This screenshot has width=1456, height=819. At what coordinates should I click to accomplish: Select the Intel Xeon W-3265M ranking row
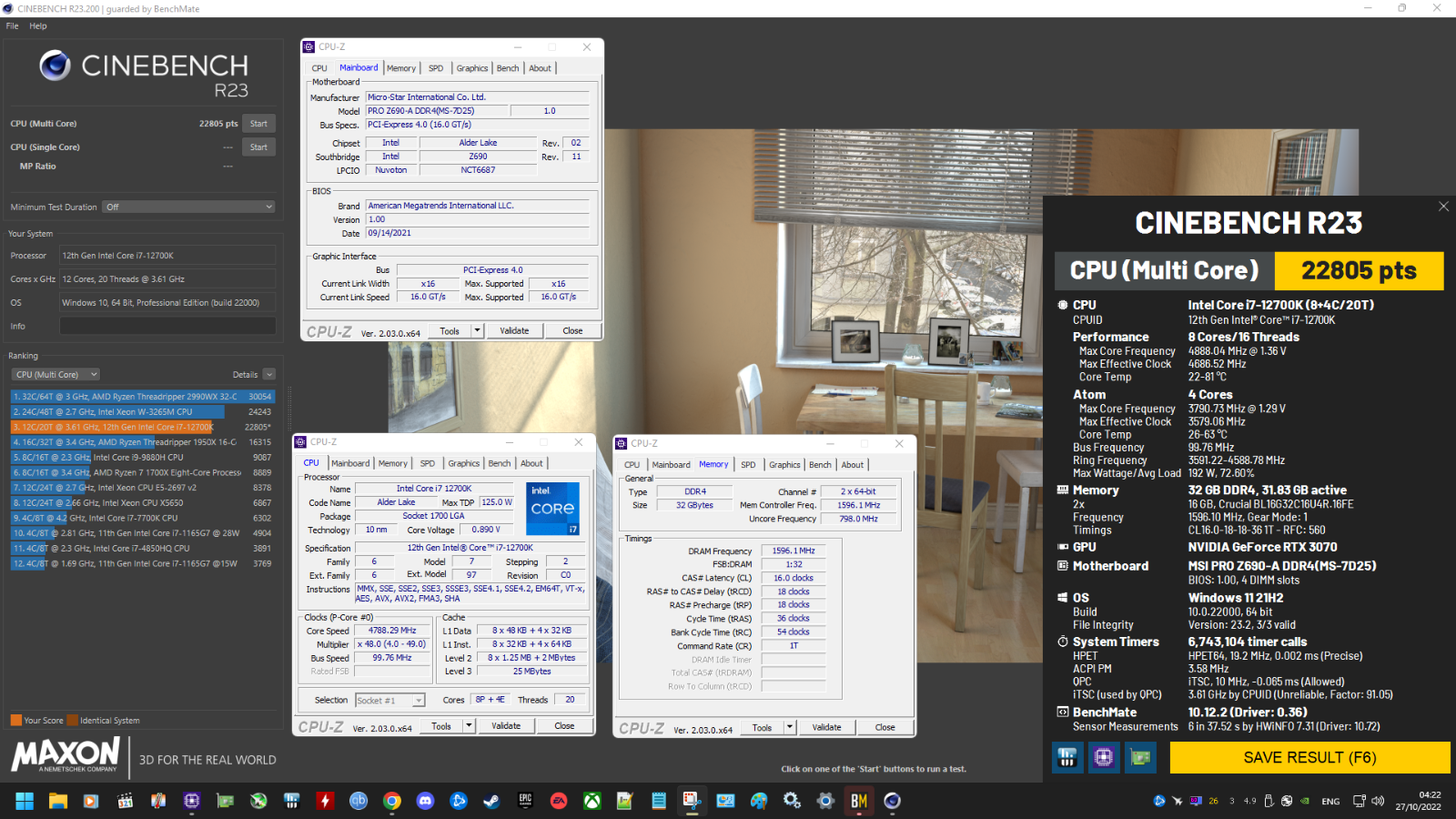(x=142, y=411)
